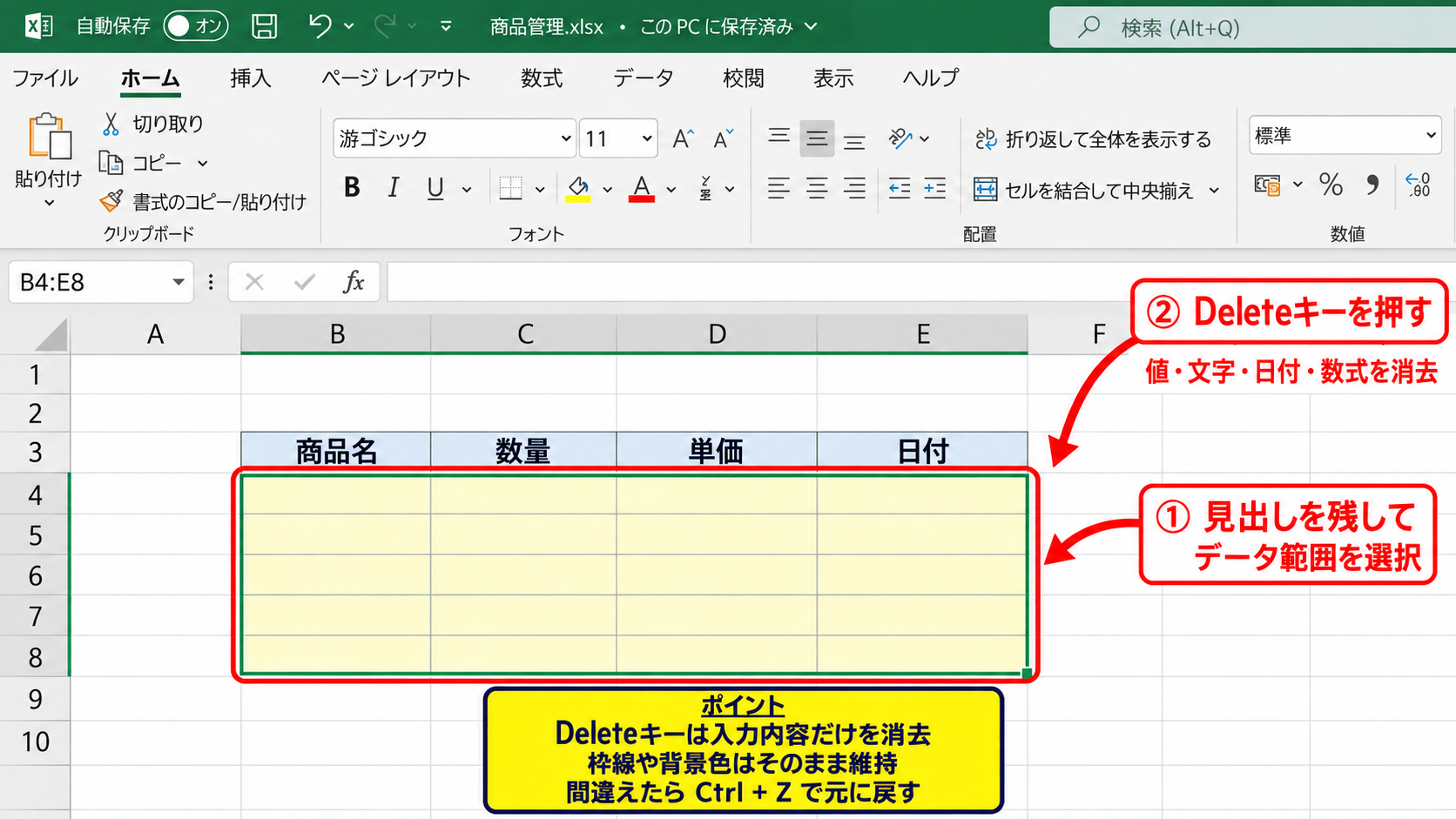Open the number format 標準 dropdown

click(1431, 136)
